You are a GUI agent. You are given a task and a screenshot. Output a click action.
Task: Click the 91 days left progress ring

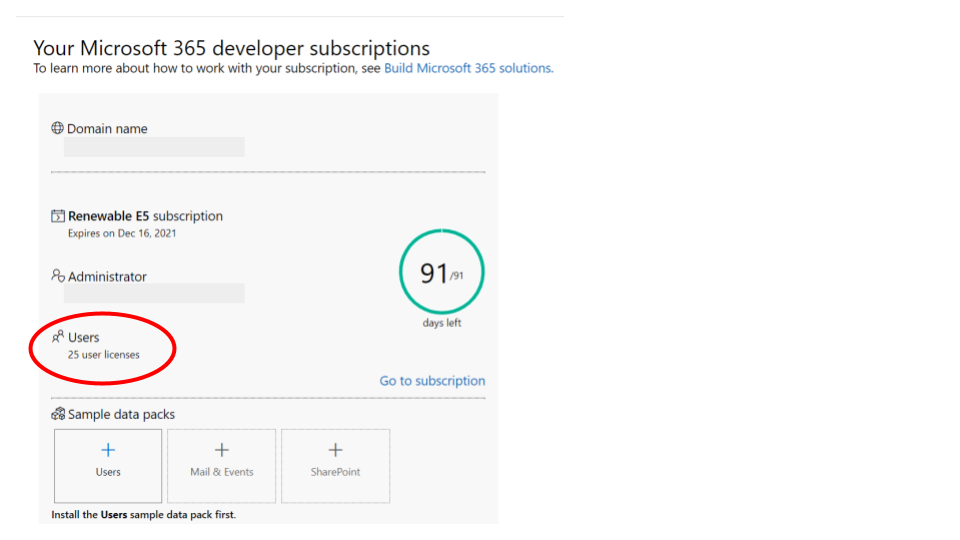click(441, 272)
